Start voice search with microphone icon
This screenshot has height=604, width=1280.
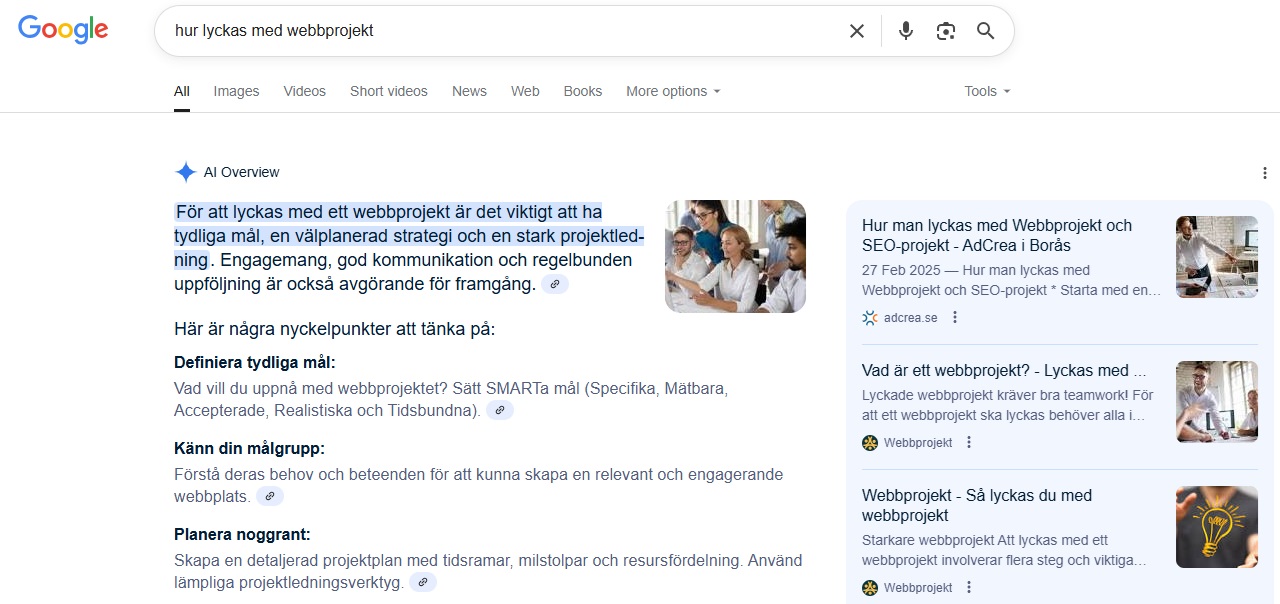pyautogui.click(x=906, y=31)
